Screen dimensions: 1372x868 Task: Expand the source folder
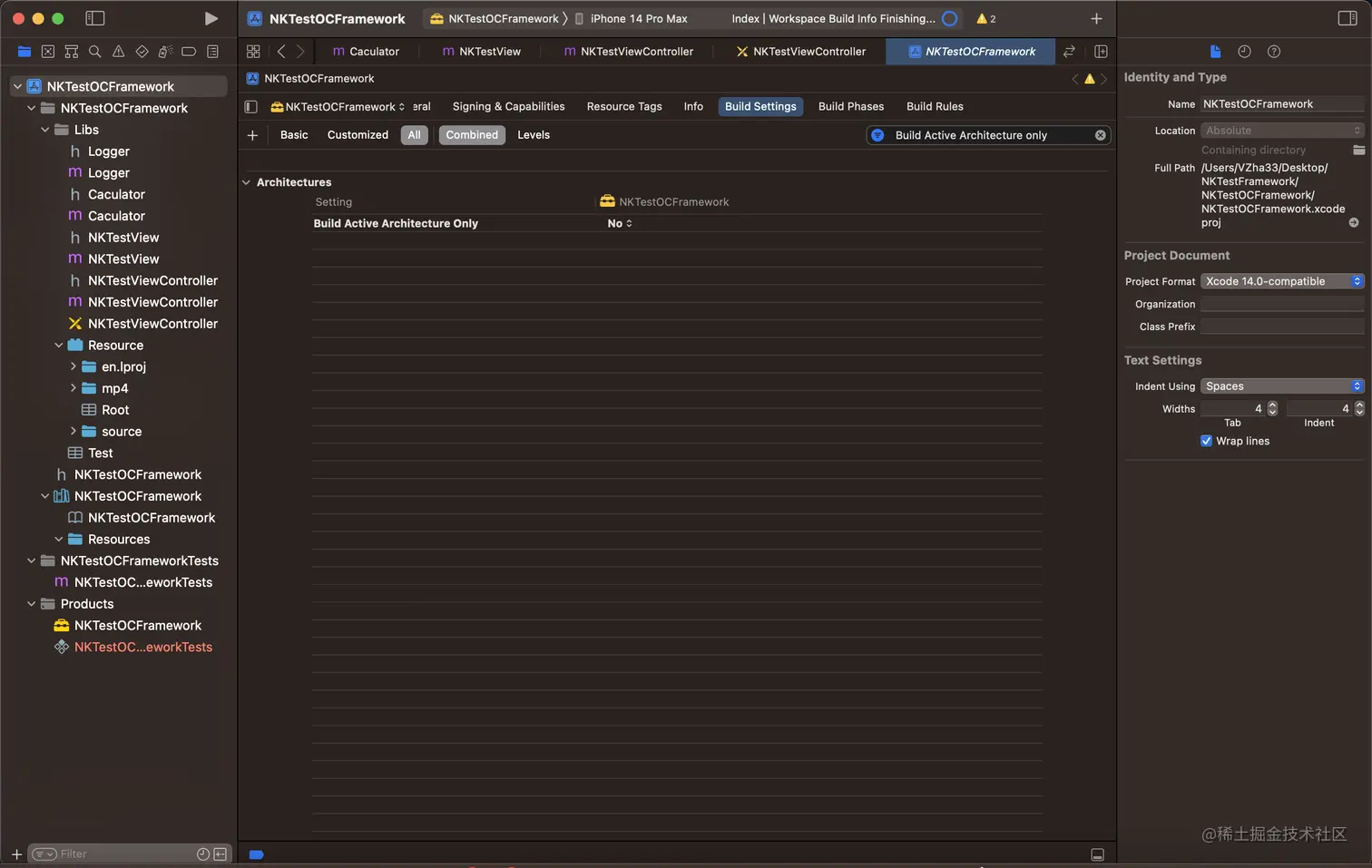[x=73, y=432]
